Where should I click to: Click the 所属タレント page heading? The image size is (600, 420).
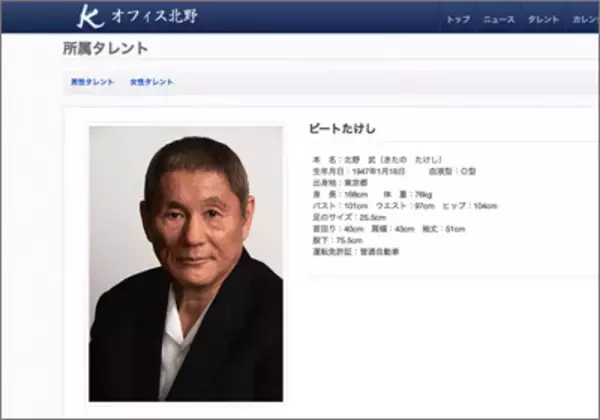[105, 49]
